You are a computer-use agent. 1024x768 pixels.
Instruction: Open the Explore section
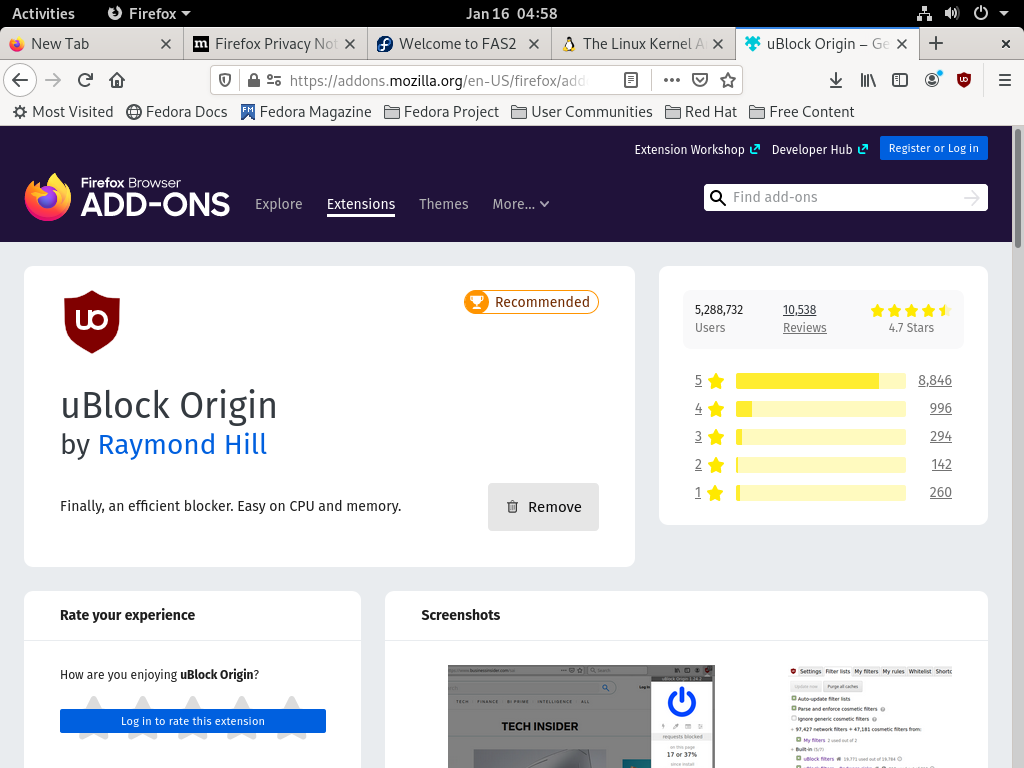pos(279,204)
